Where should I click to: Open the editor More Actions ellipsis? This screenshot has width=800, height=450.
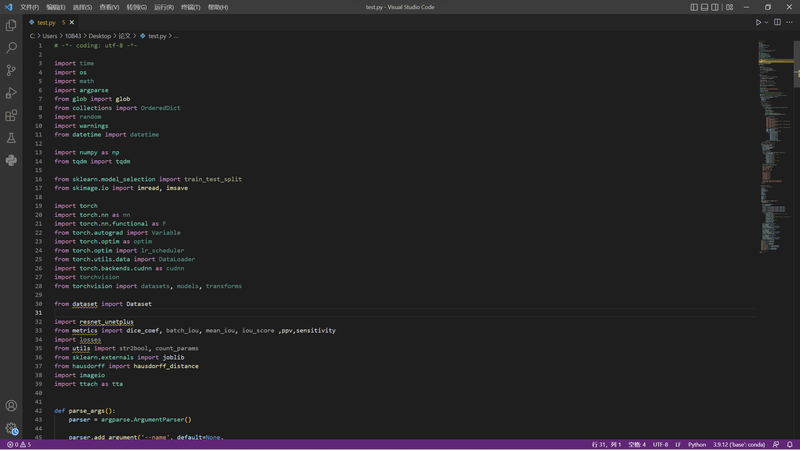[x=789, y=22]
